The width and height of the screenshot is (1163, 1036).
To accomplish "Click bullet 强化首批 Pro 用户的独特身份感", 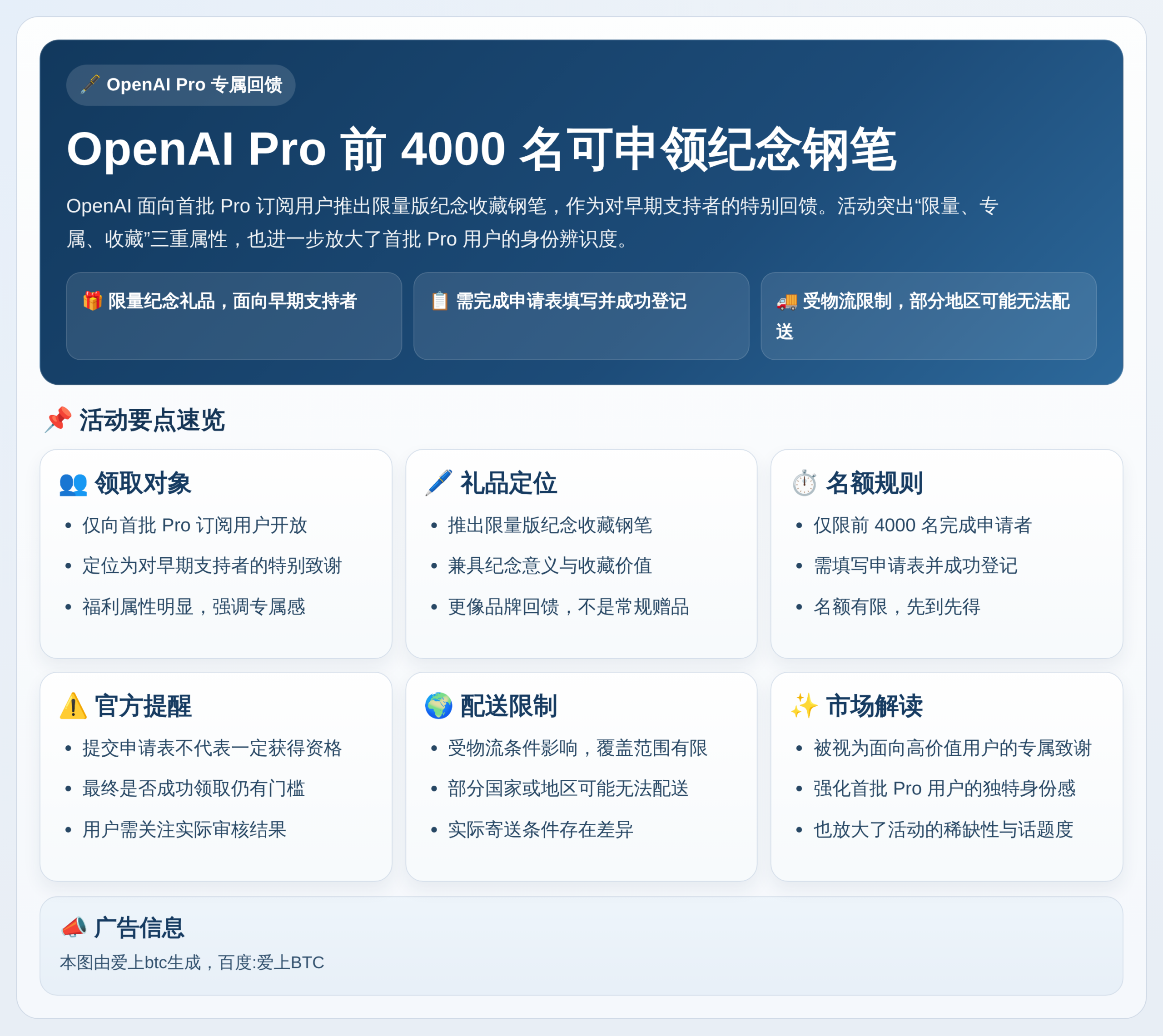I will (x=944, y=788).
